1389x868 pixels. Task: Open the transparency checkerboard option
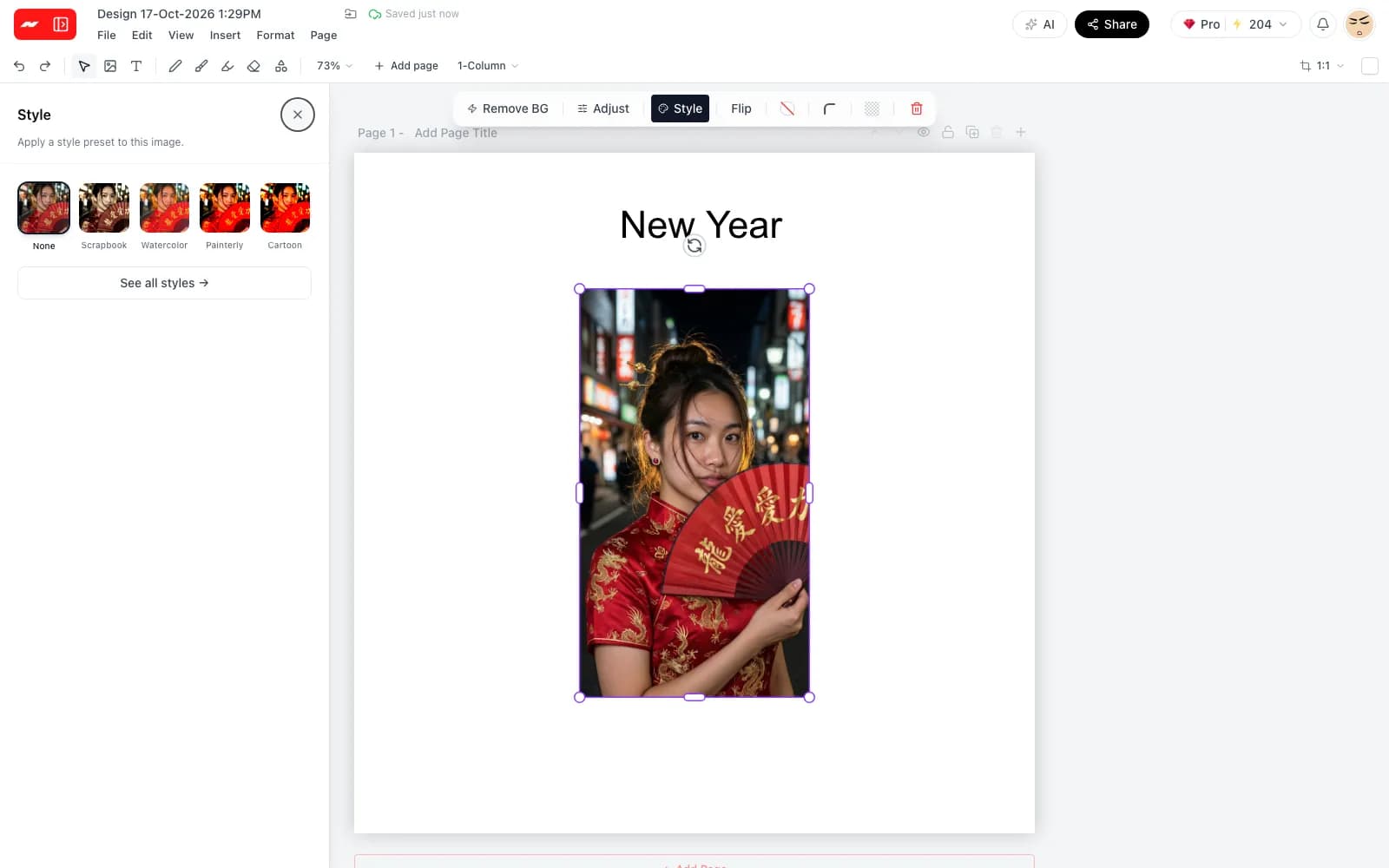pyautogui.click(x=872, y=108)
